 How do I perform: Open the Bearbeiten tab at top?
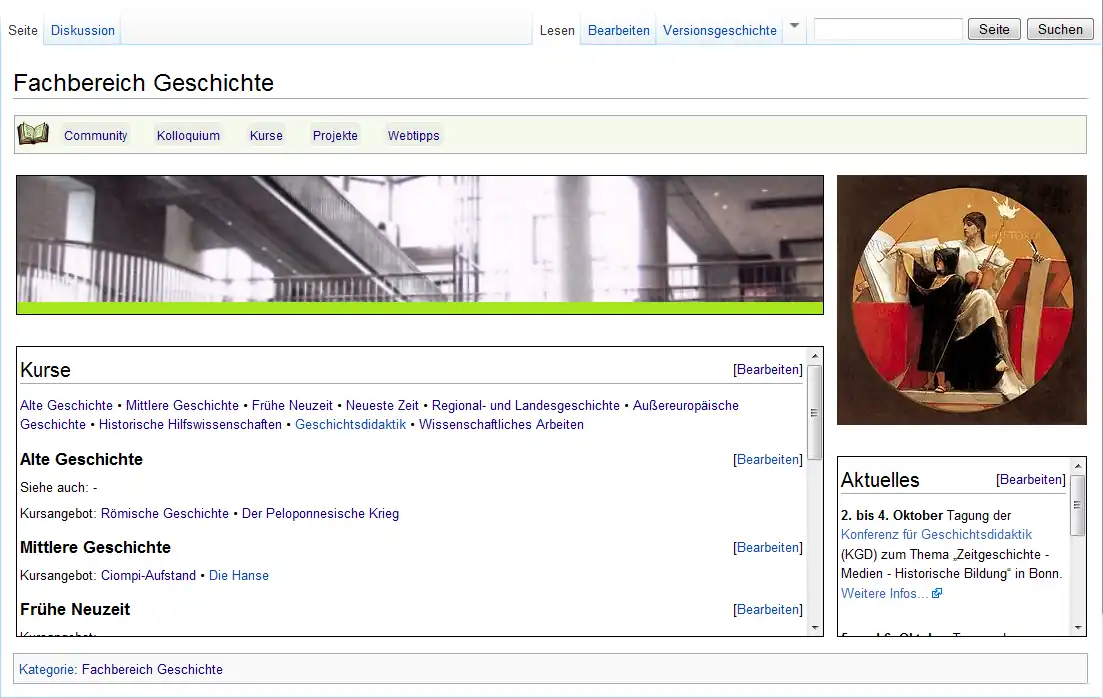pos(618,30)
